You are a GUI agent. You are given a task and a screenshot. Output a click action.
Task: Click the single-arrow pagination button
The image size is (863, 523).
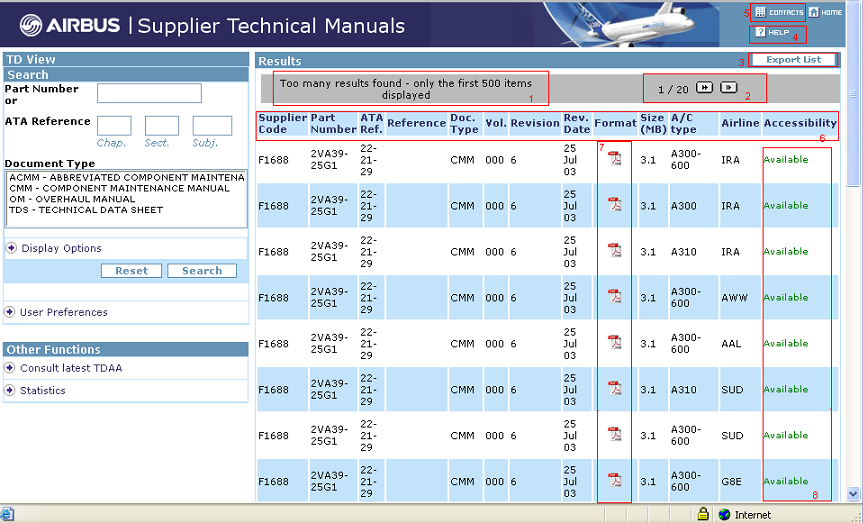pos(729,88)
